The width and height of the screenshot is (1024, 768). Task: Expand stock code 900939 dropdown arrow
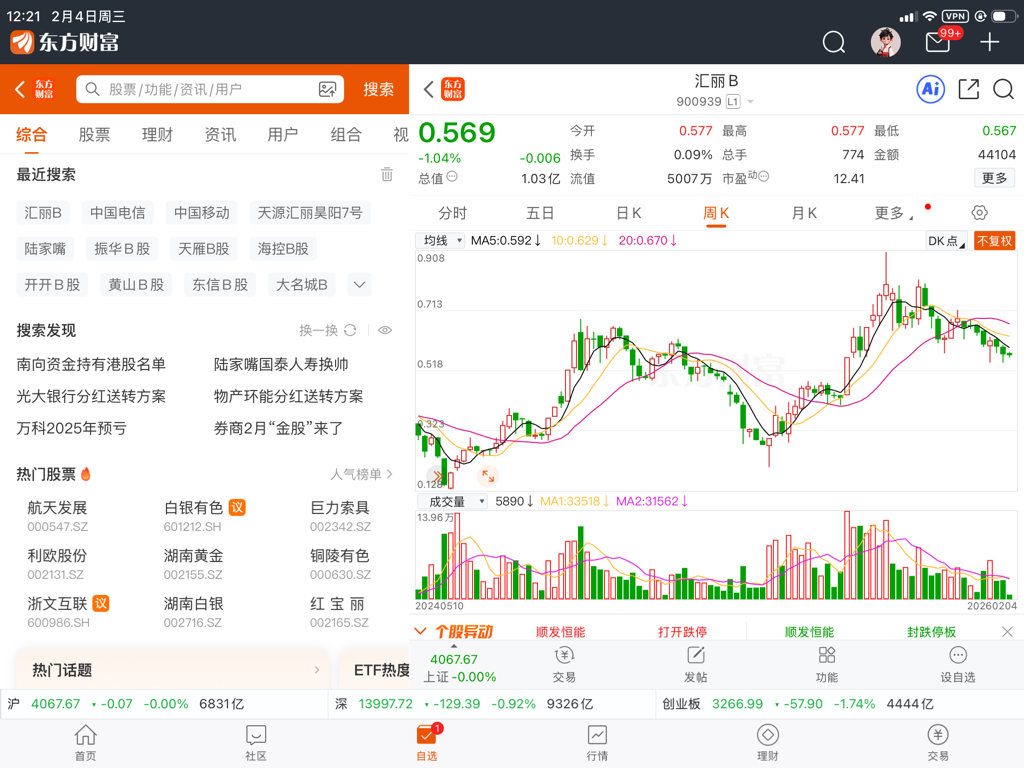click(750, 102)
